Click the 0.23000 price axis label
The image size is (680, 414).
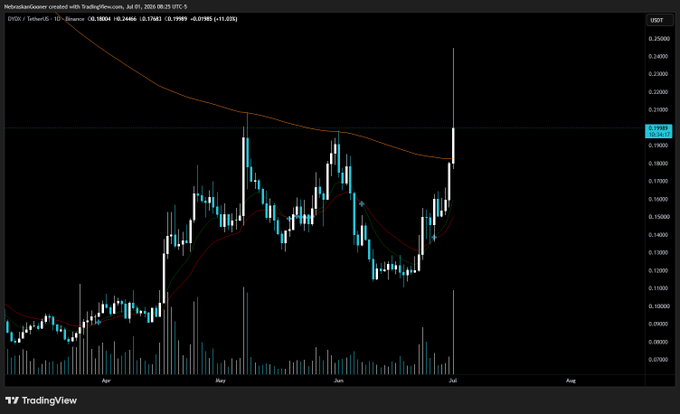658,74
